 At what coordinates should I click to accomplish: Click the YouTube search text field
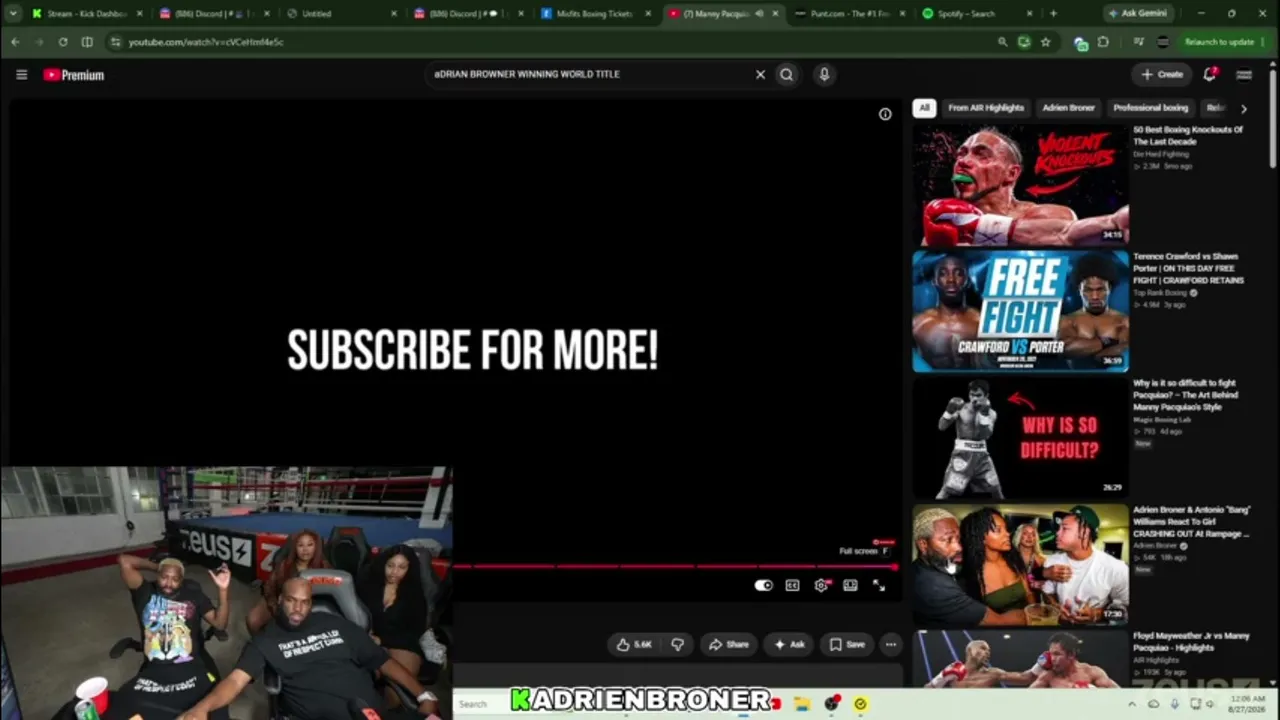point(590,74)
